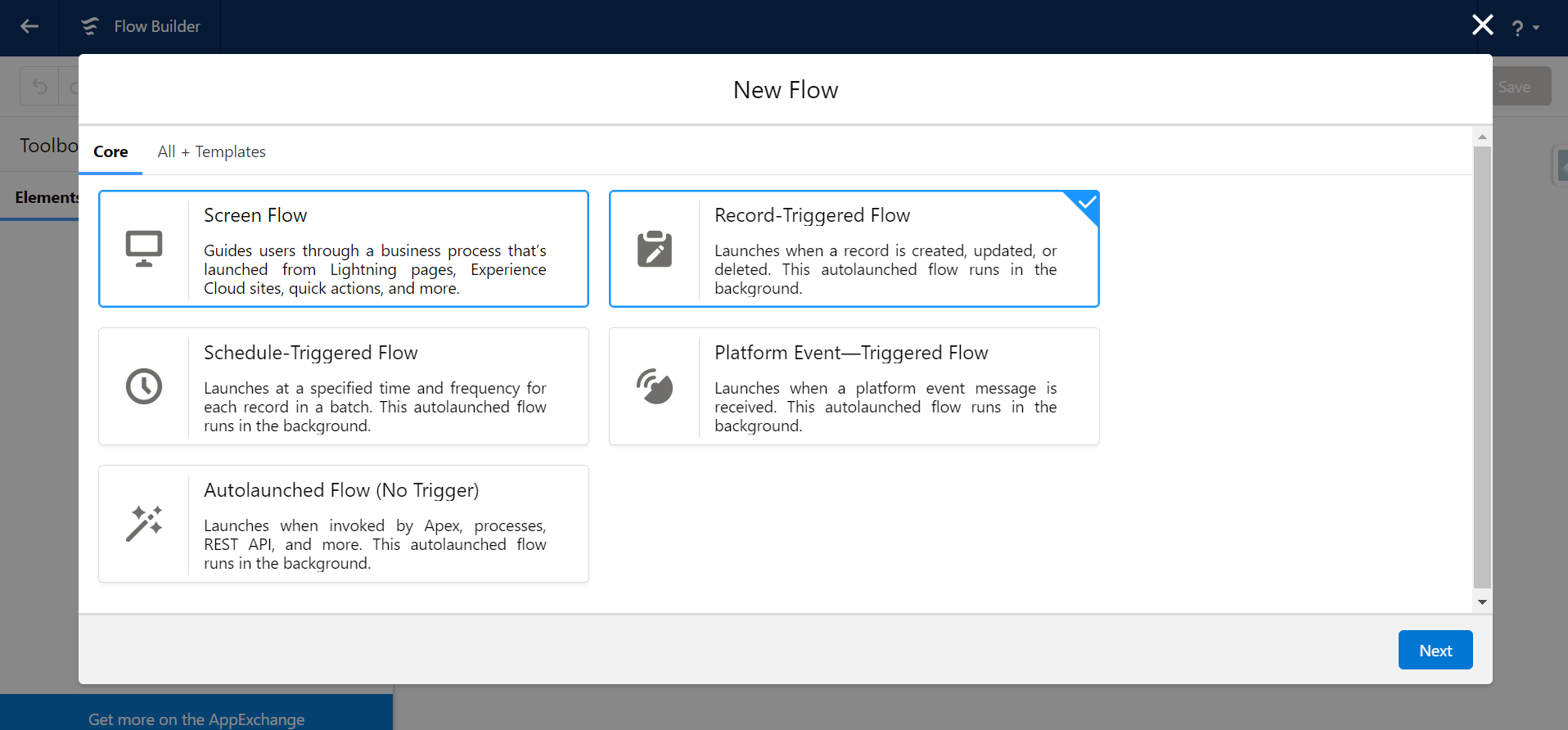Click the Autolaunched Flow description text
Image resolution: width=1568 pixels, height=730 pixels.
click(375, 544)
